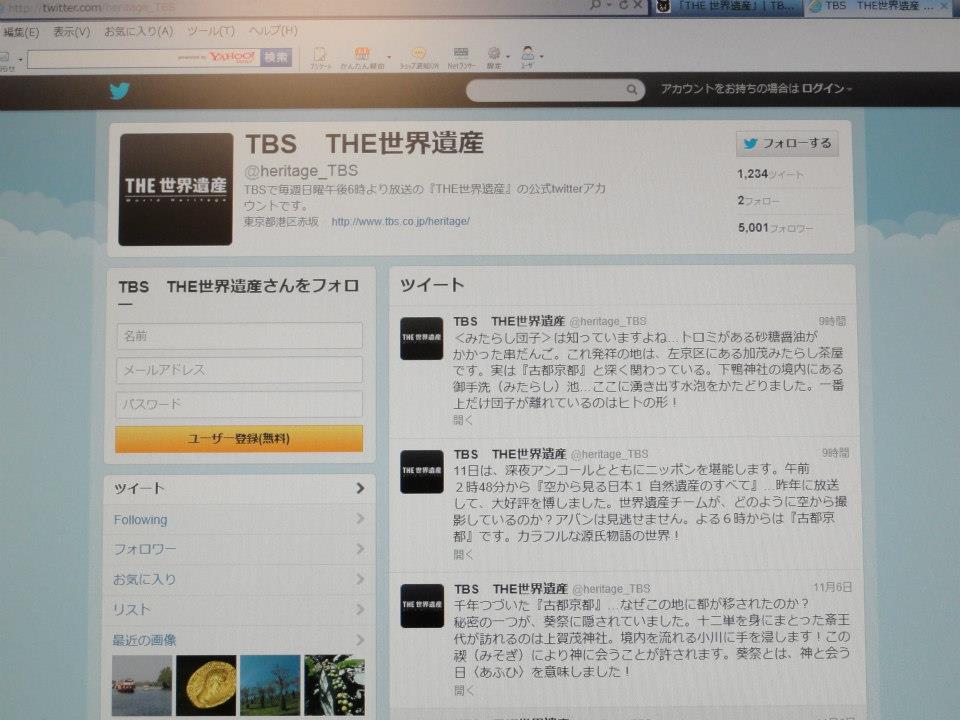The height and width of the screenshot is (720, 960).
Task: Click the magnifier icon in Twitter search box
Action: 631,90
